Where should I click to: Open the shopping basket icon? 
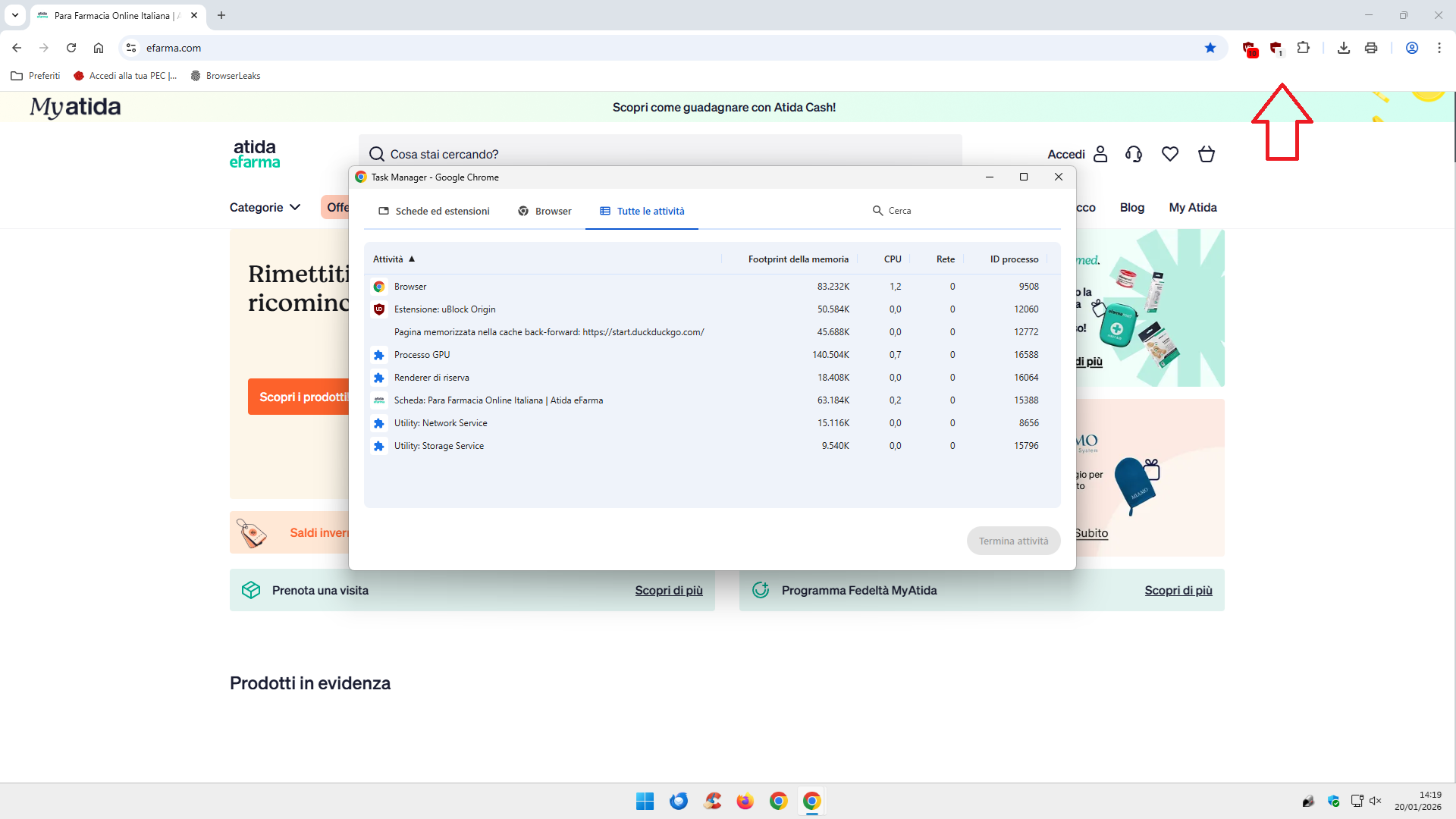click(1207, 154)
